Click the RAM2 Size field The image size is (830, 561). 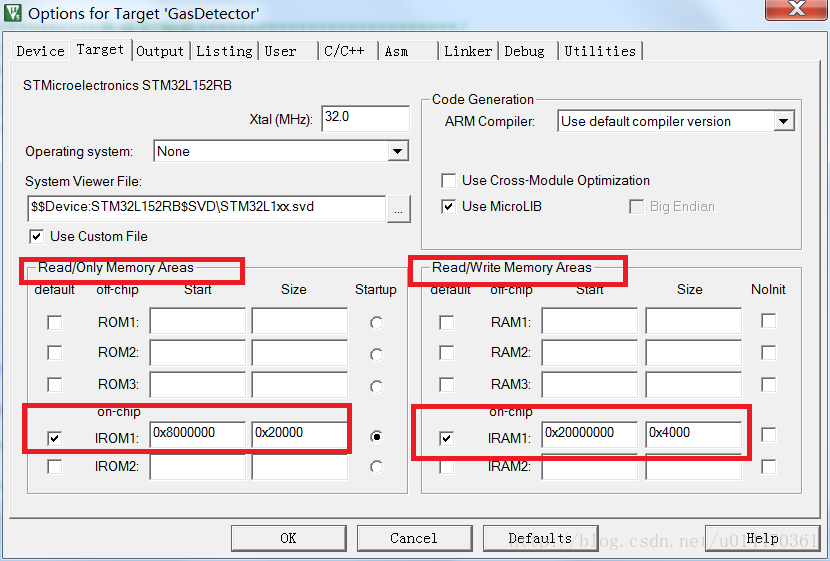(693, 352)
